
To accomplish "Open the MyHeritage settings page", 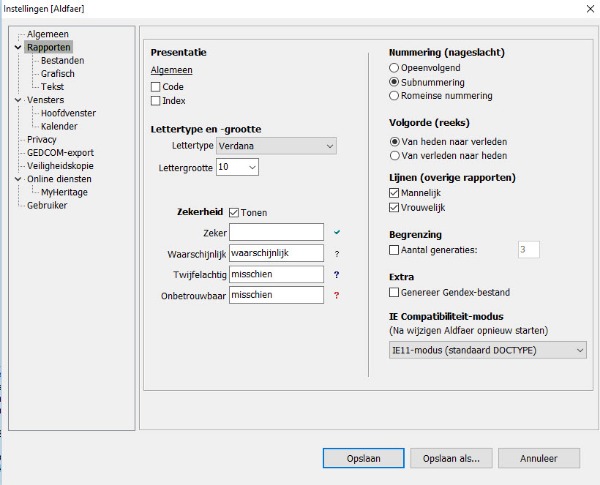I will pyautogui.click(x=65, y=191).
